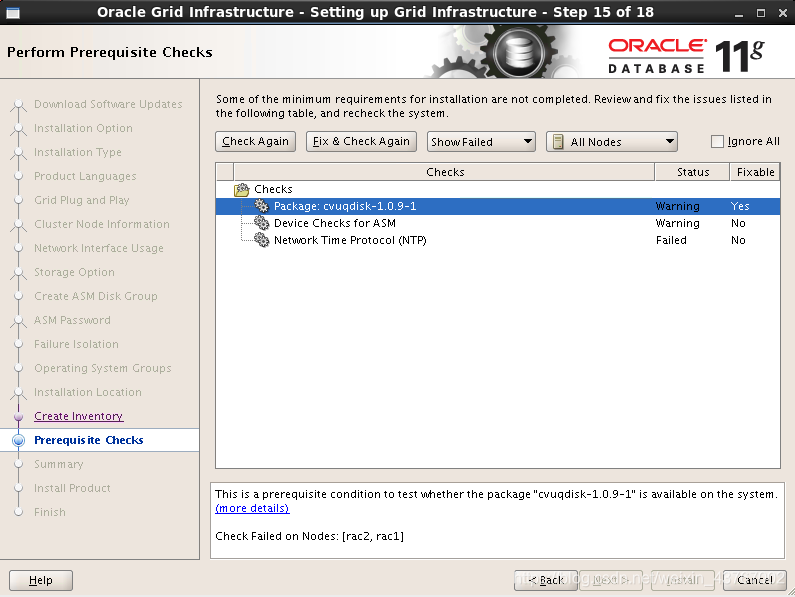Click the Cluster Node Information step
This screenshot has height=597, width=795.
point(101,224)
